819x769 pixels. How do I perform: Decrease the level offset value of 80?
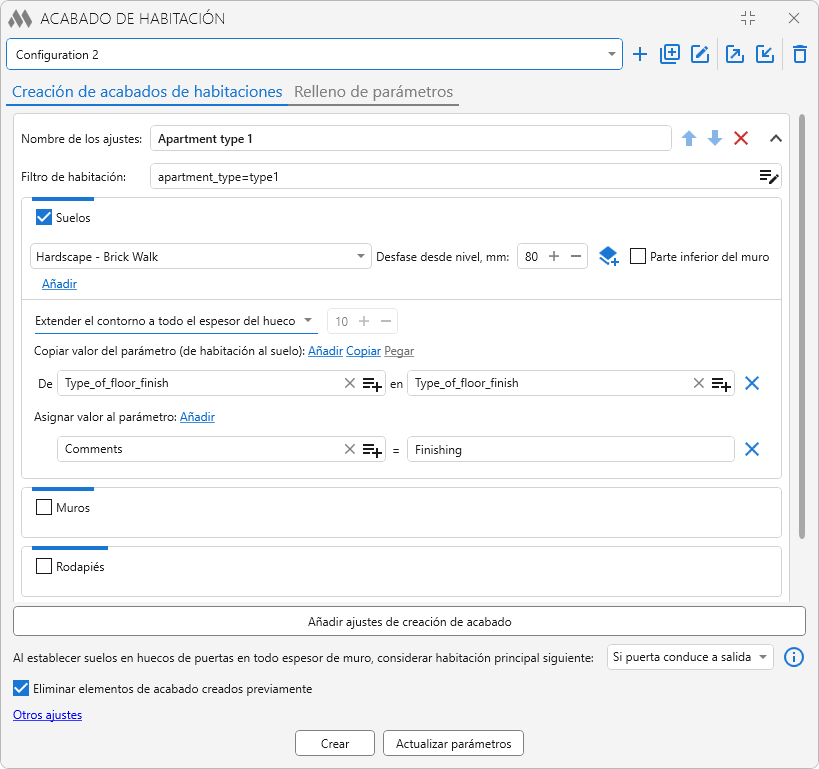pyautogui.click(x=576, y=257)
